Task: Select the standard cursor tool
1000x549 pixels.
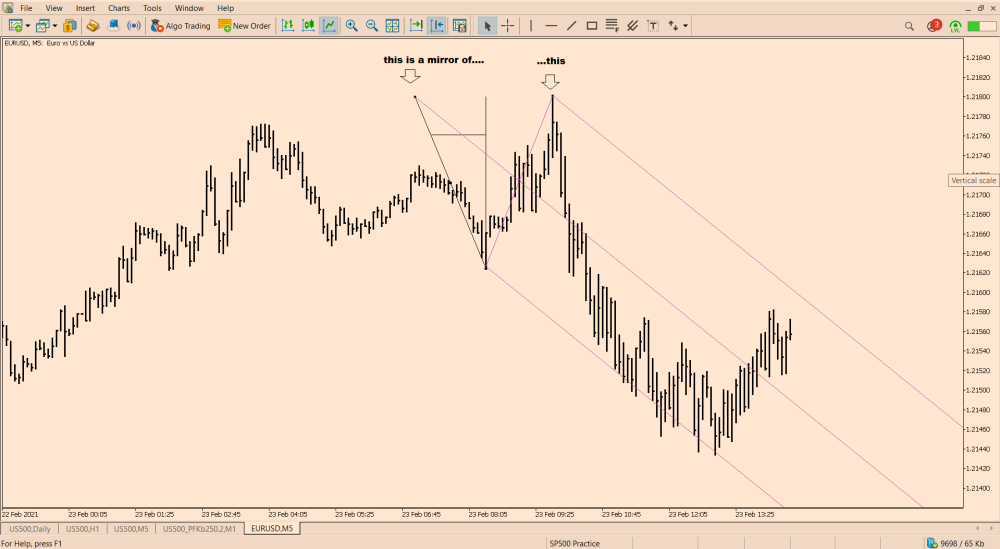Action: coord(487,26)
